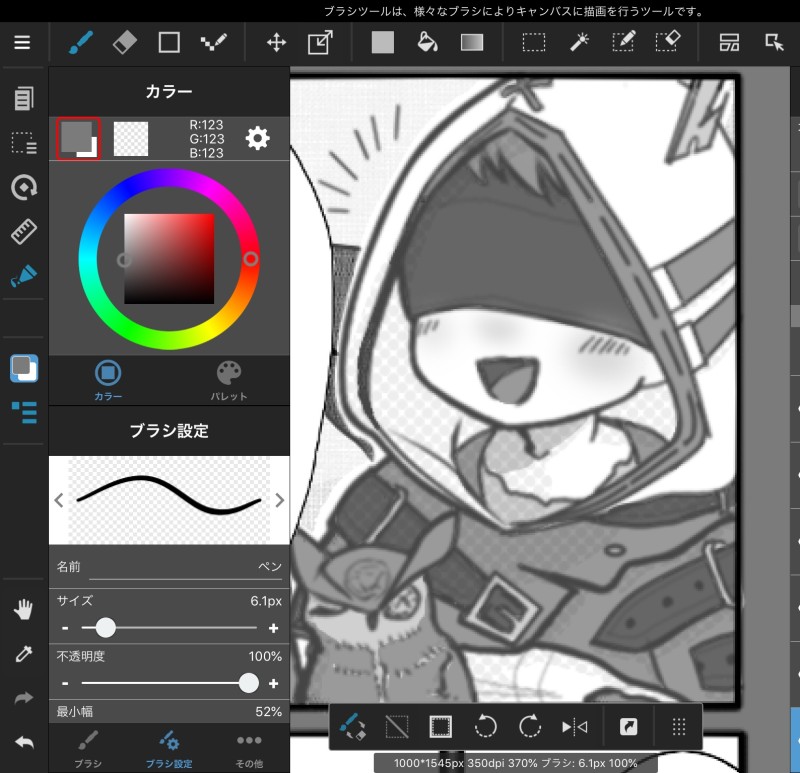Click the R:123 color value
800x773 pixels.
(206, 125)
